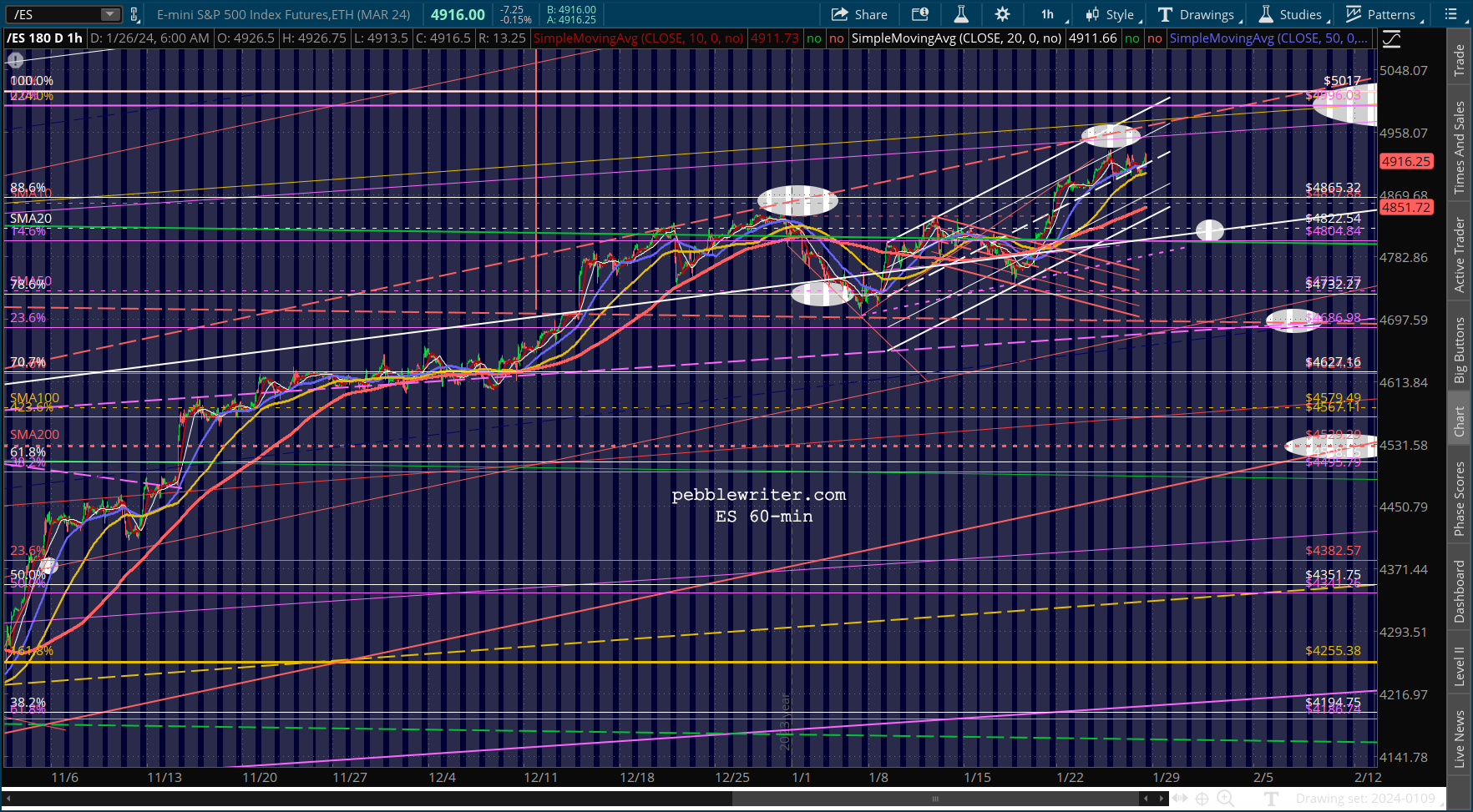Viewport: 1473px width, 812px height.
Task: Click the $4255.38 price level label
Action: pyautogui.click(x=1334, y=651)
